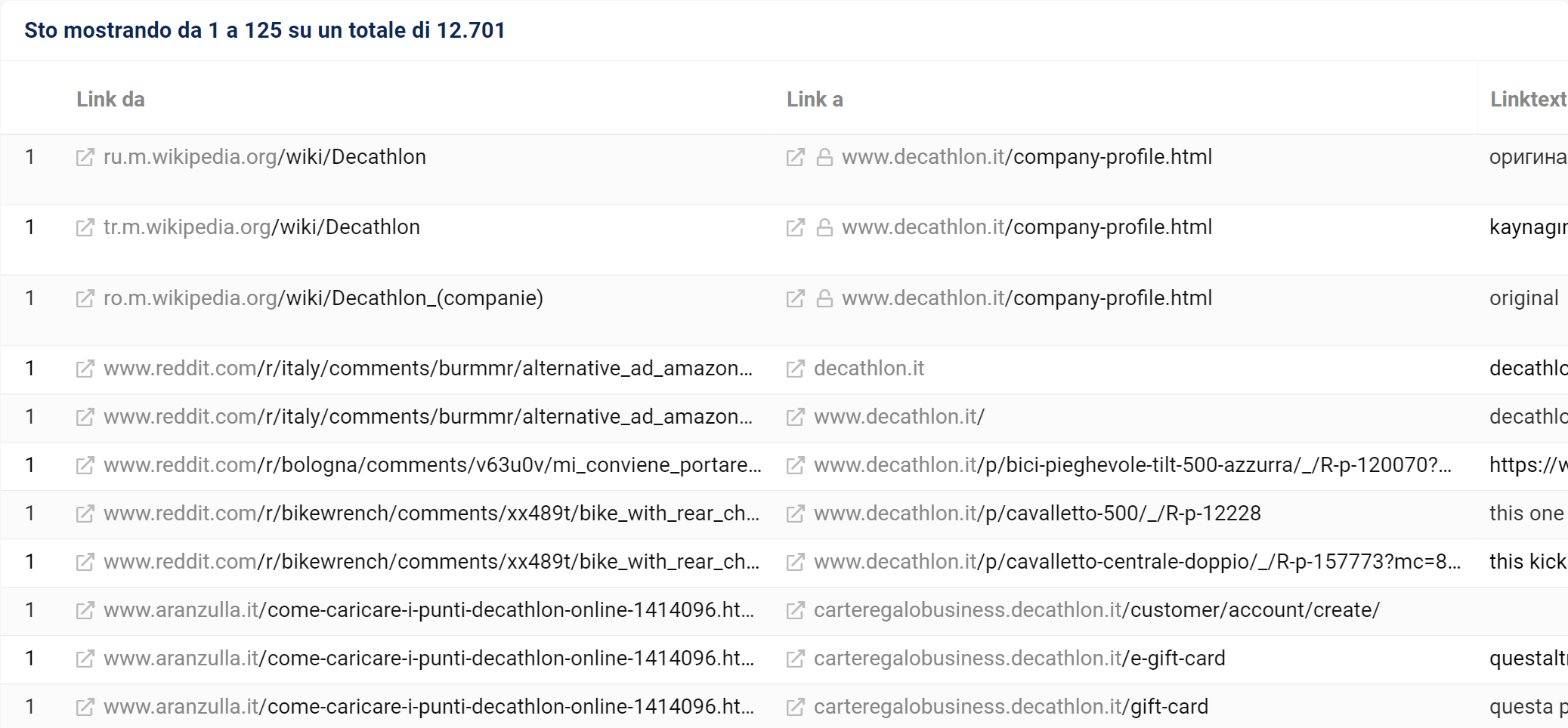Open carteregalobusiness e-gift-card link

tap(1019, 659)
